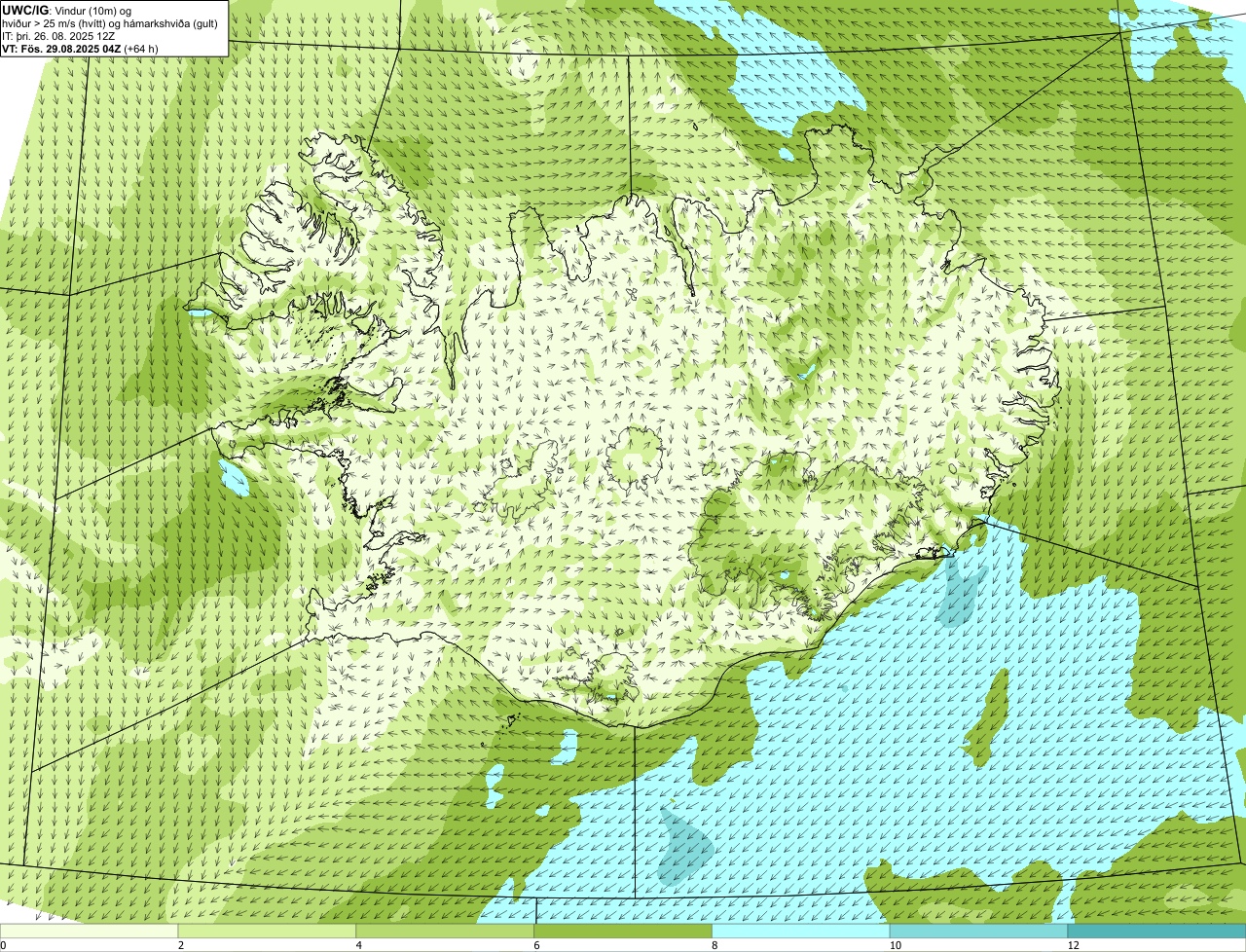This screenshot has width=1246, height=952.
Task: Select the 2–4 m/s light green swatch
Action: click(267, 932)
